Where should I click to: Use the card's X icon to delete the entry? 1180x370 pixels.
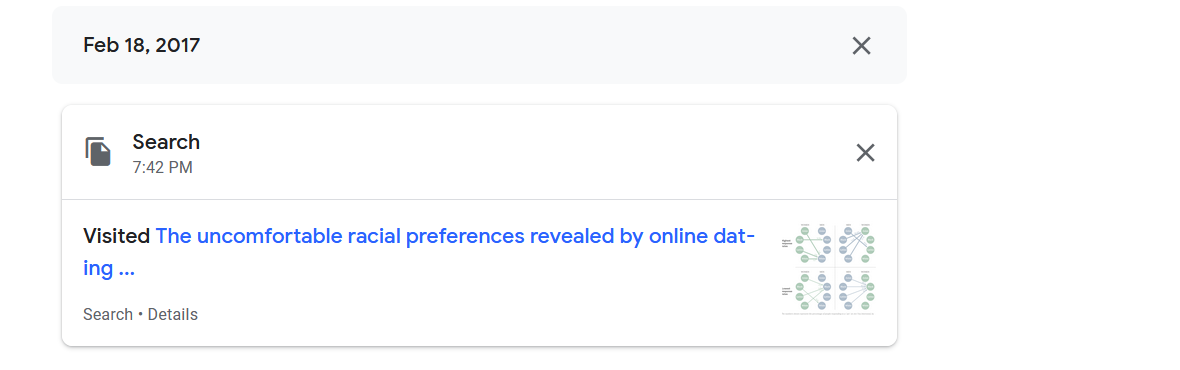865,153
